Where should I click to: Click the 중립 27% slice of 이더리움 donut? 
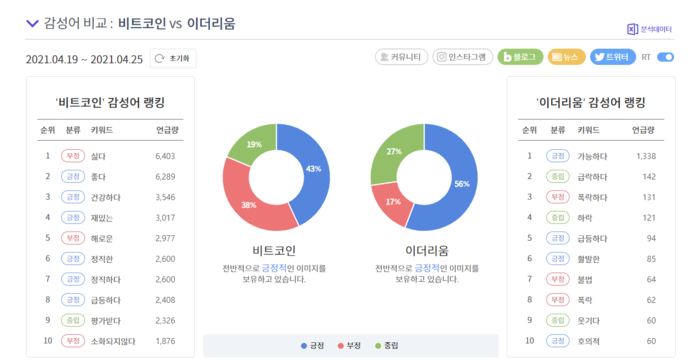pyautogui.click(x=393, y=151)
